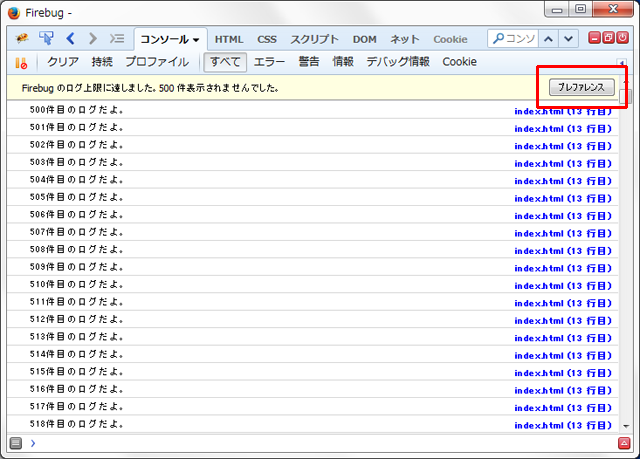The height and width of the screenshot is (459, 640).
Task: Activate the element inspector tool icon
Action: tap(46, 39)
